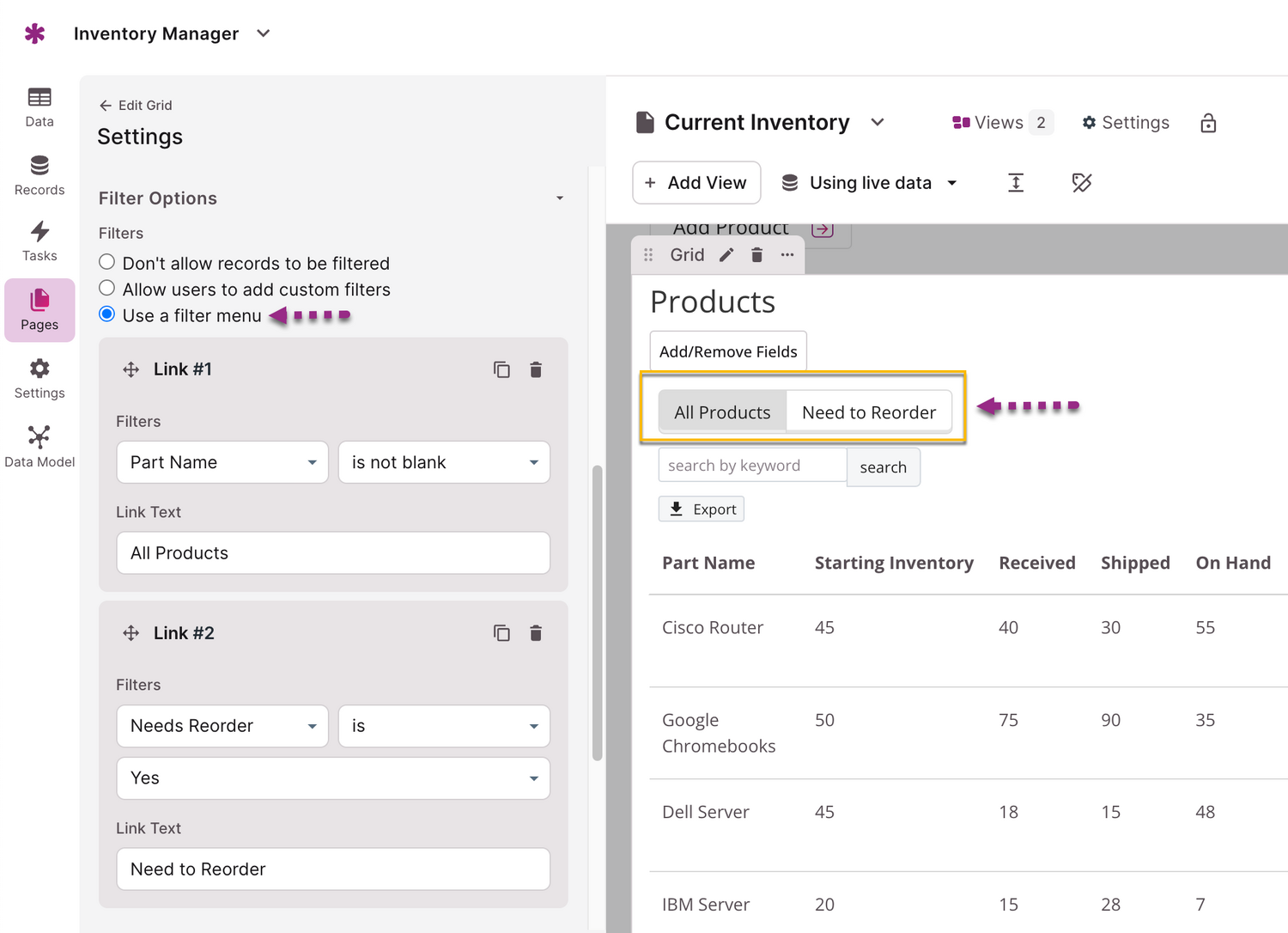Select the All Products filter tab

[722, 412]
